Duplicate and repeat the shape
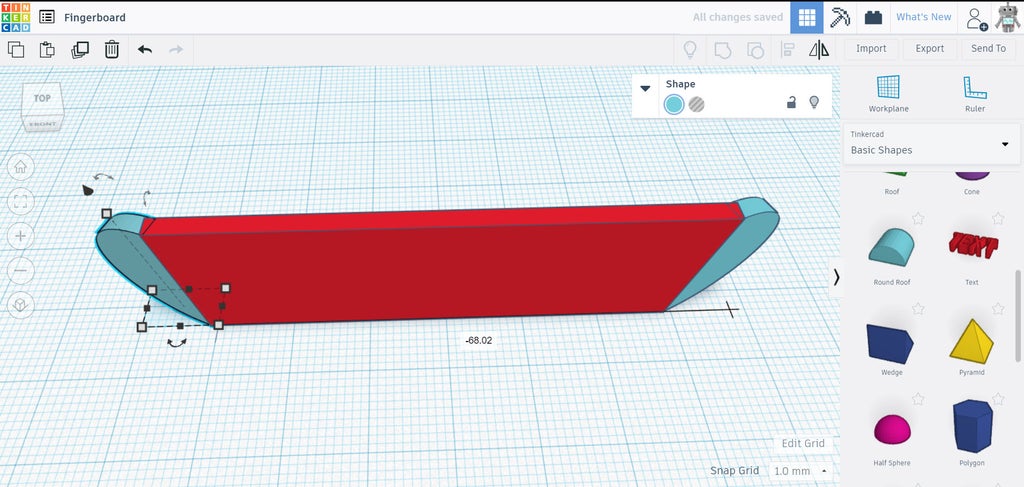Image resolution: width=1024 pixels, height=487 pixels. pos(80,50)
